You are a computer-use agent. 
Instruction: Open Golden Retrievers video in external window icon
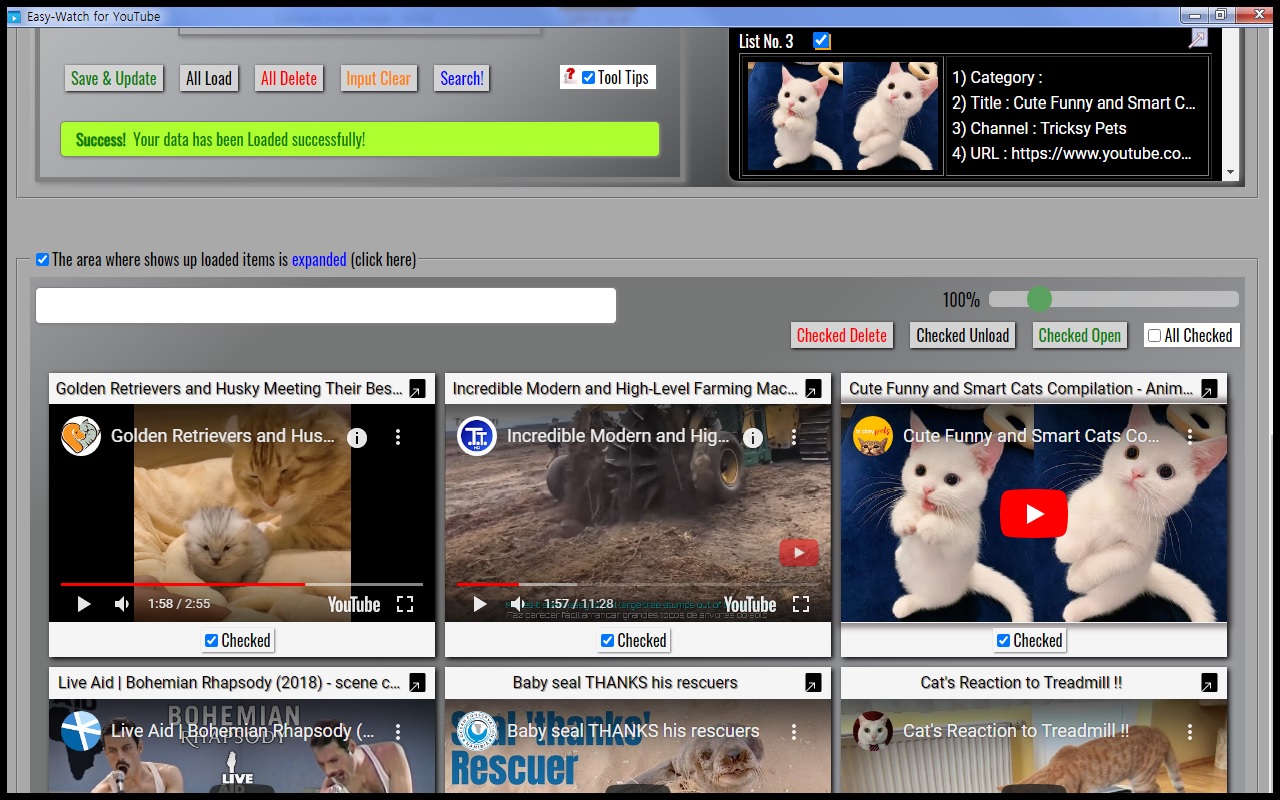point(417,389)
